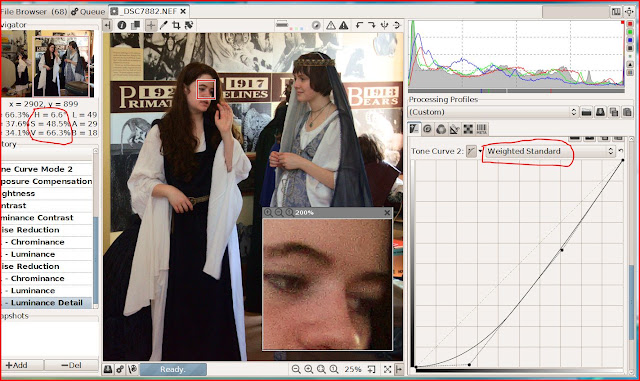This screenshot has width=640, height=381.
Task: Open Tone Curve 2 type arrow
Action: pos(480,151)
